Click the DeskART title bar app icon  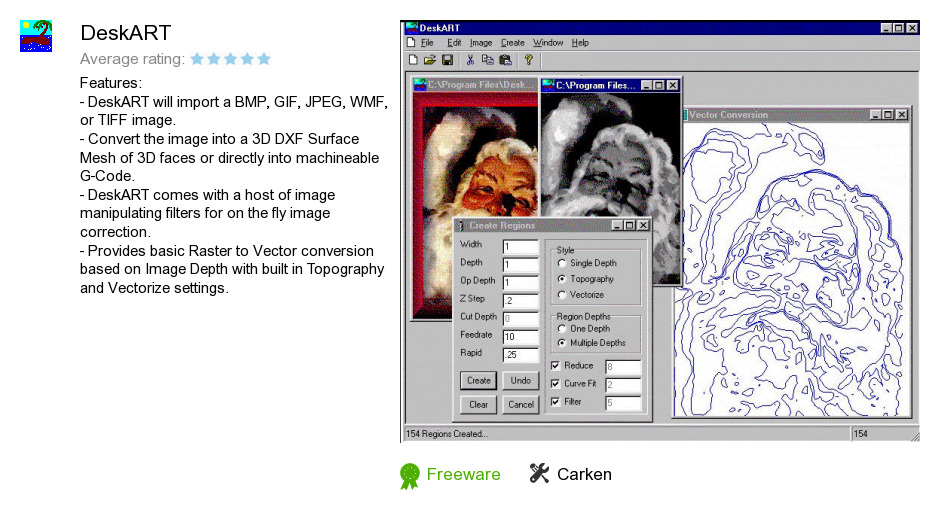pyautogui.click(x=411, y=28)
